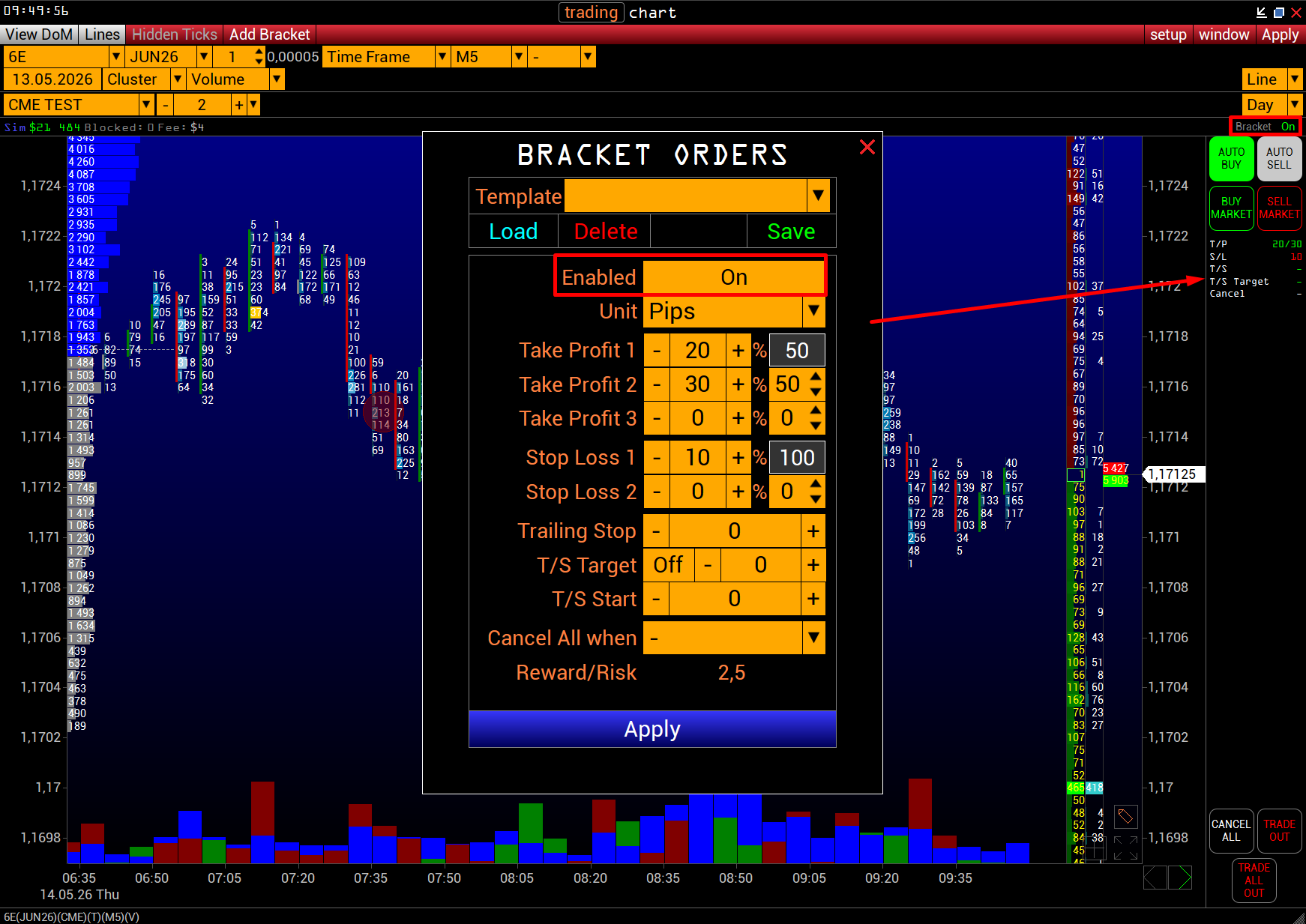Screen dimensions: 1306x924
Task: Open the Unit Pips dropdown
Action: click(x=813, y=311)
